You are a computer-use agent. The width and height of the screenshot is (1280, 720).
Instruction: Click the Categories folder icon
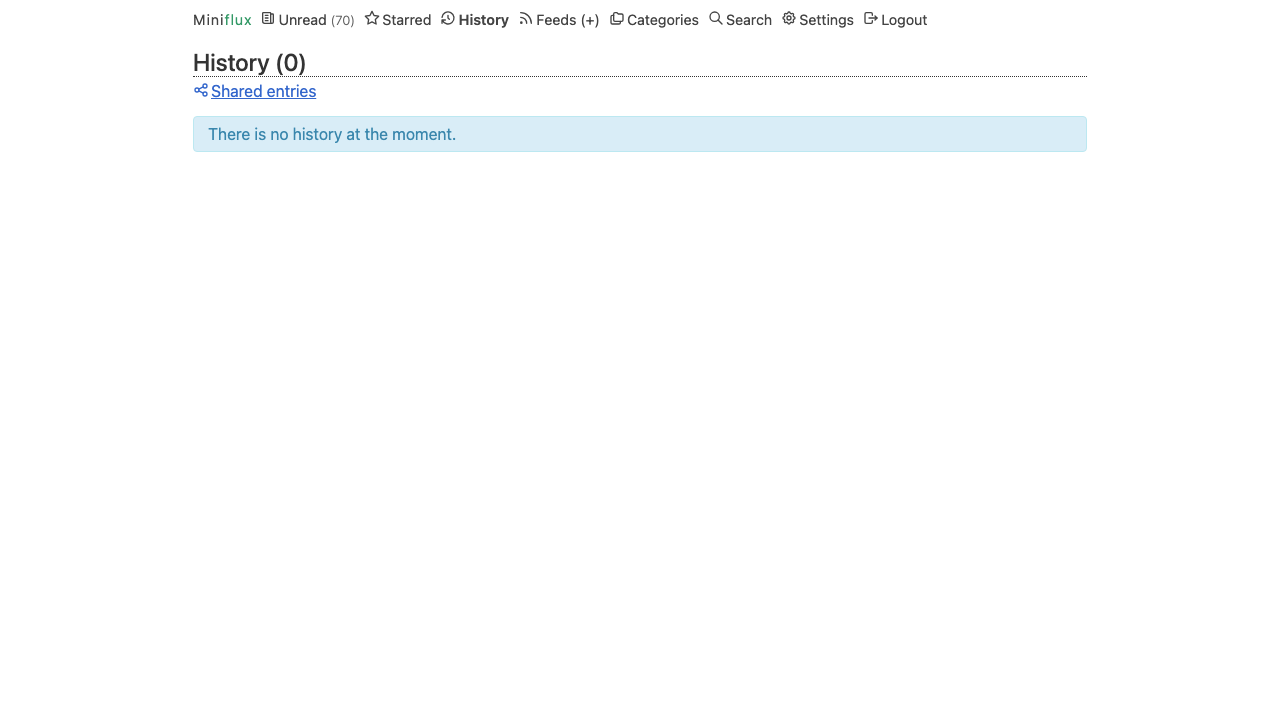pyautogui.click(x=617, y=18)
